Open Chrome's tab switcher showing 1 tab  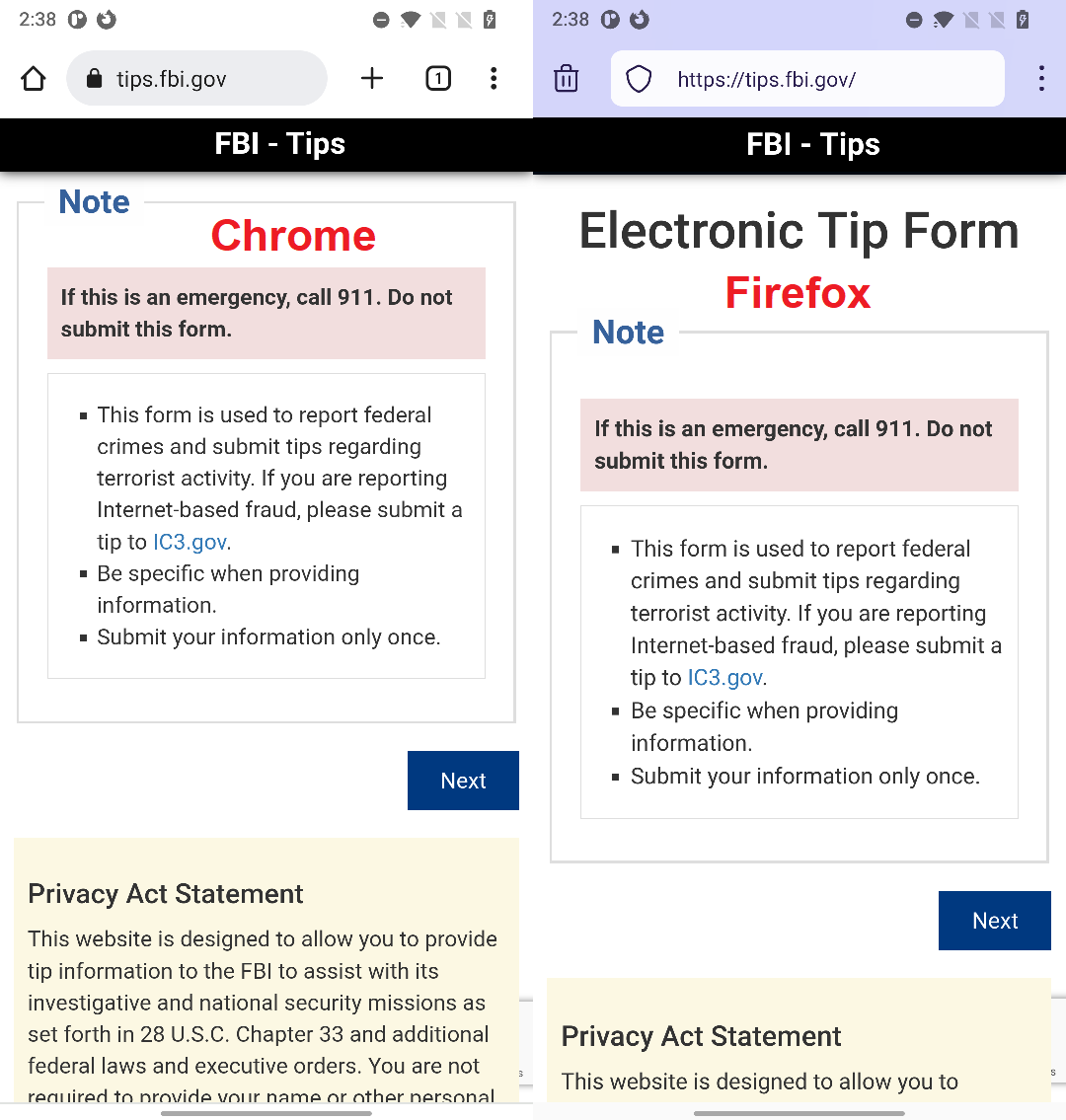point(438,78)
